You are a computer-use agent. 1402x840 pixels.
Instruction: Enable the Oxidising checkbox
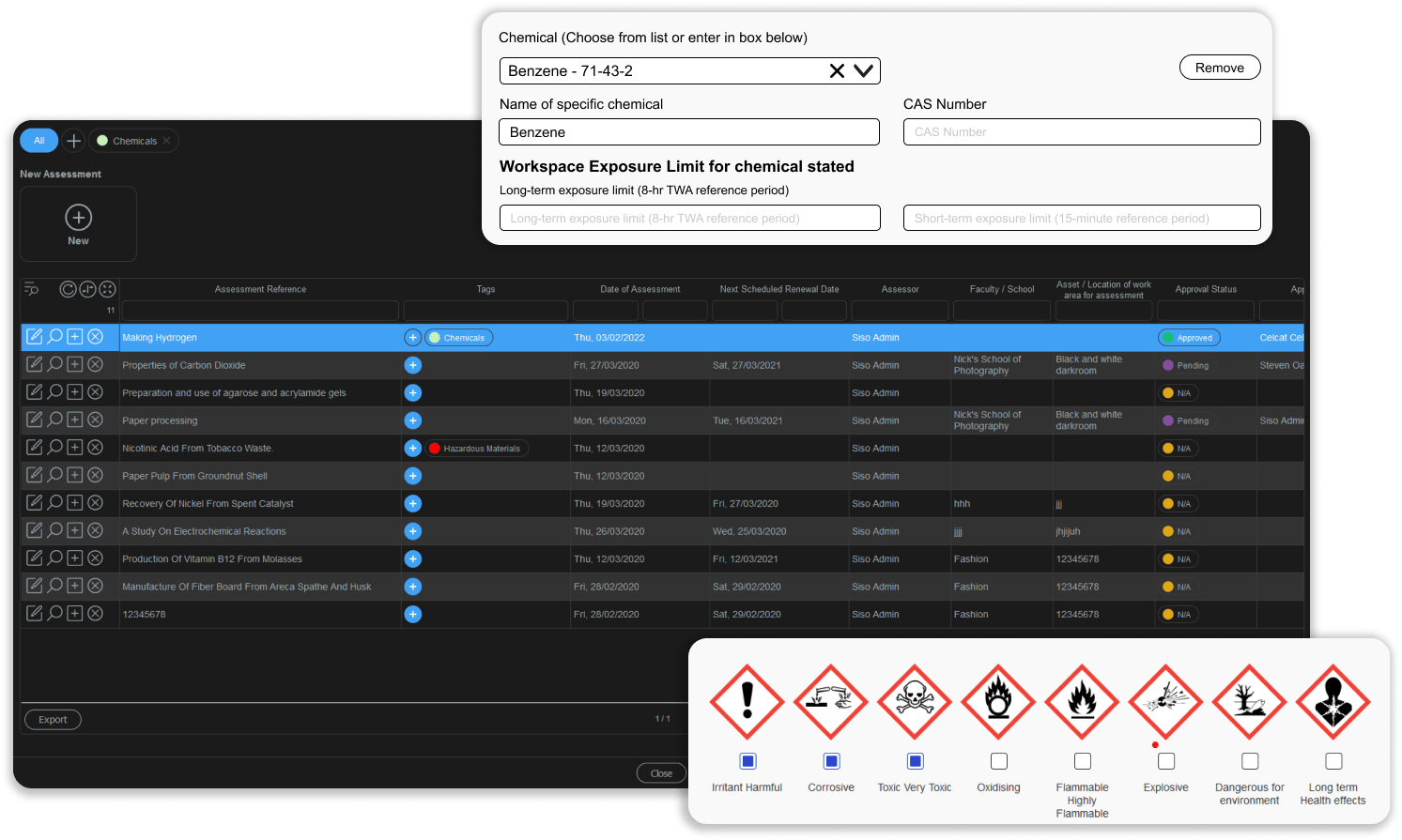[x=998, y=761]
